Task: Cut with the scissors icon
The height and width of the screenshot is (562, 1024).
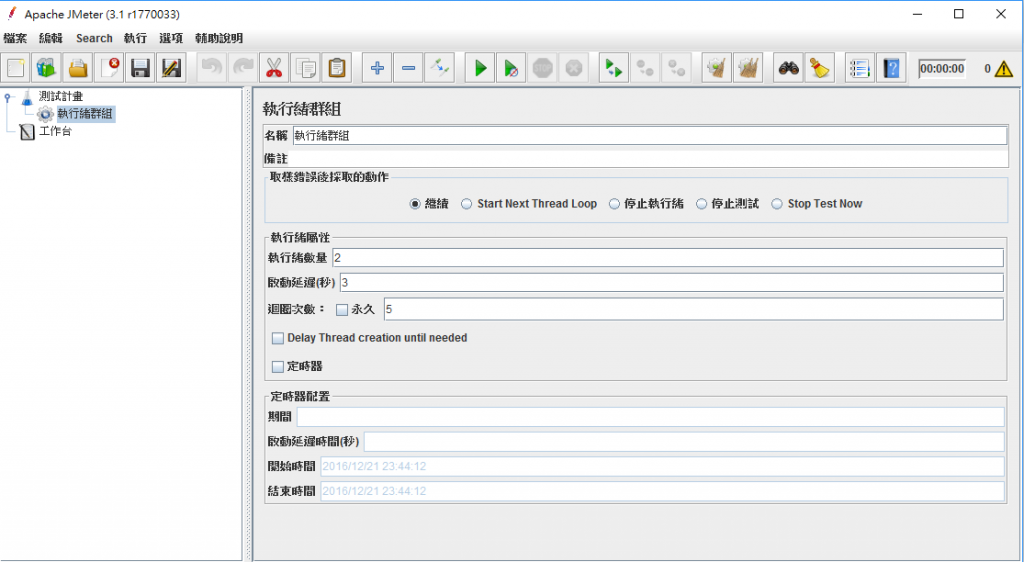Action: [x=274, y=68]
